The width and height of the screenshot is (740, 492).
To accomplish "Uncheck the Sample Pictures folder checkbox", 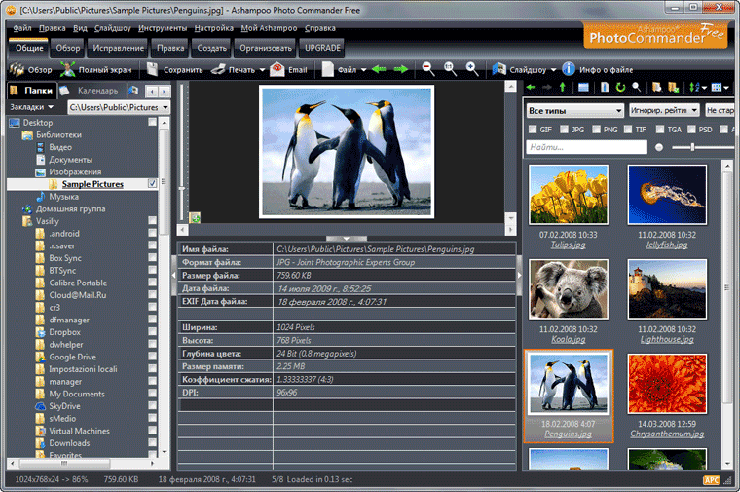I will click(152, 183).
